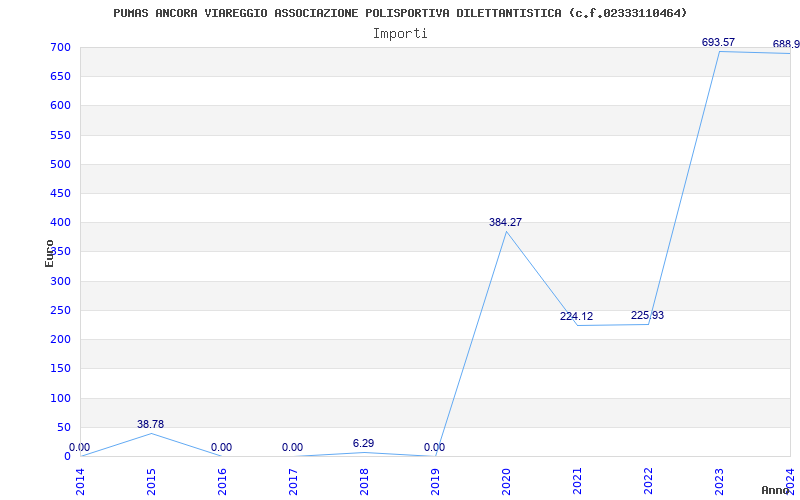Click the 2016 x-axis year label
Screen dimensions: 800x500
pyautogui.click(x=222, y=481)
